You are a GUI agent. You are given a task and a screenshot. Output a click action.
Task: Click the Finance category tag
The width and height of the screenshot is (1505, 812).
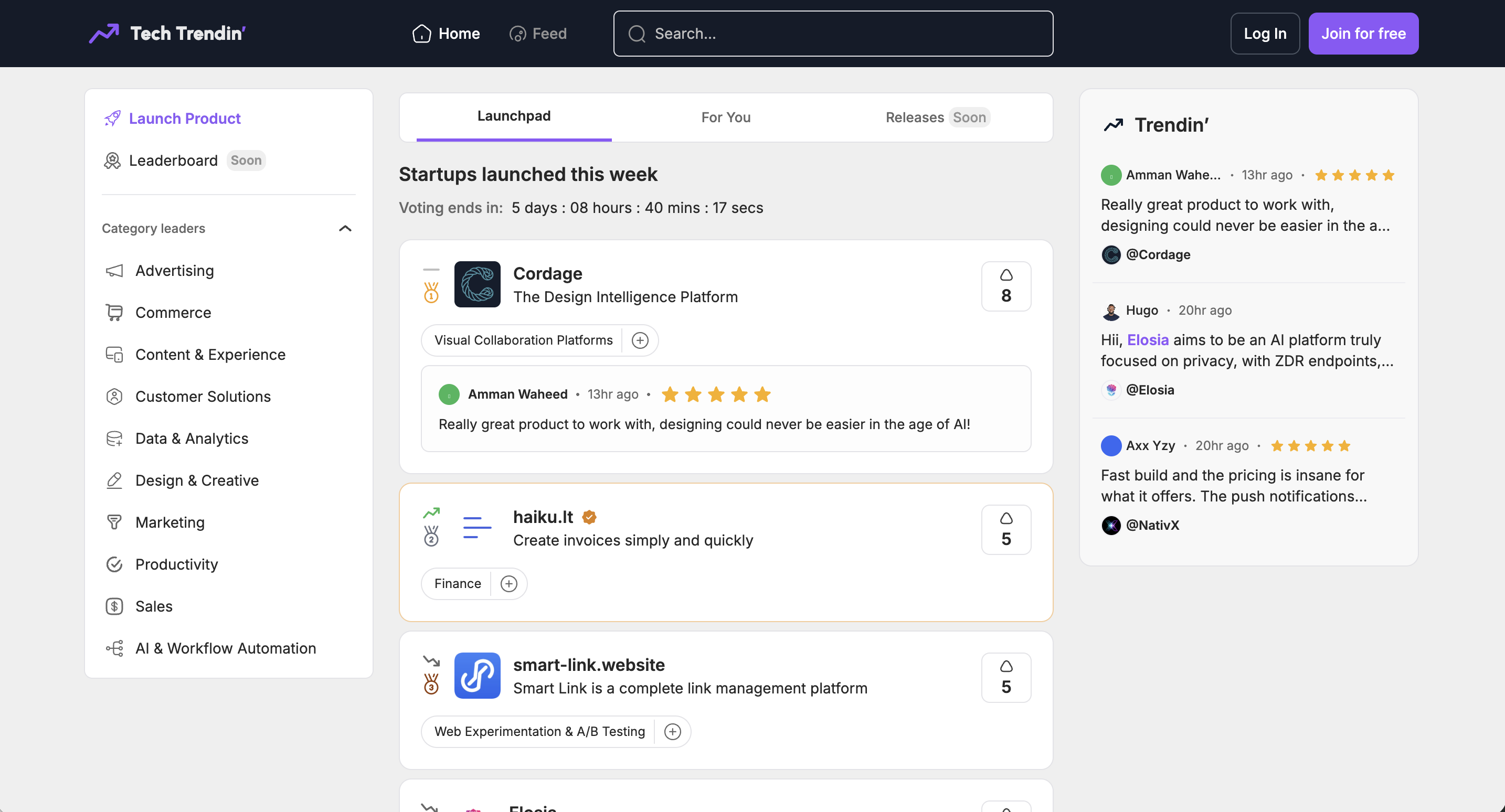pos(458,584)
